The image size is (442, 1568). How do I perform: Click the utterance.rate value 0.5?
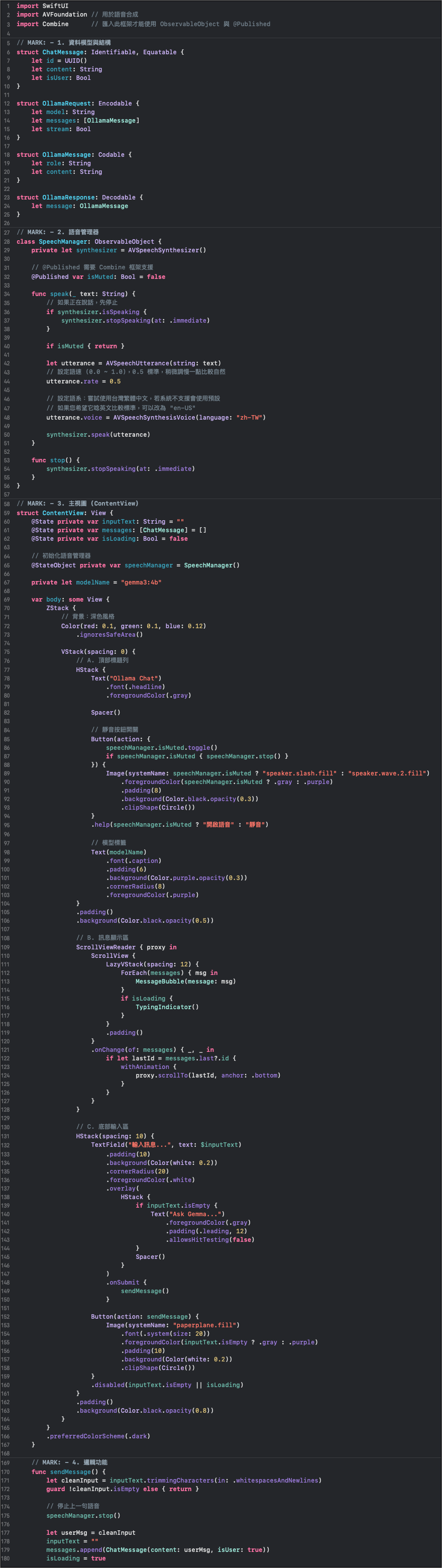(x=115, y=381)
